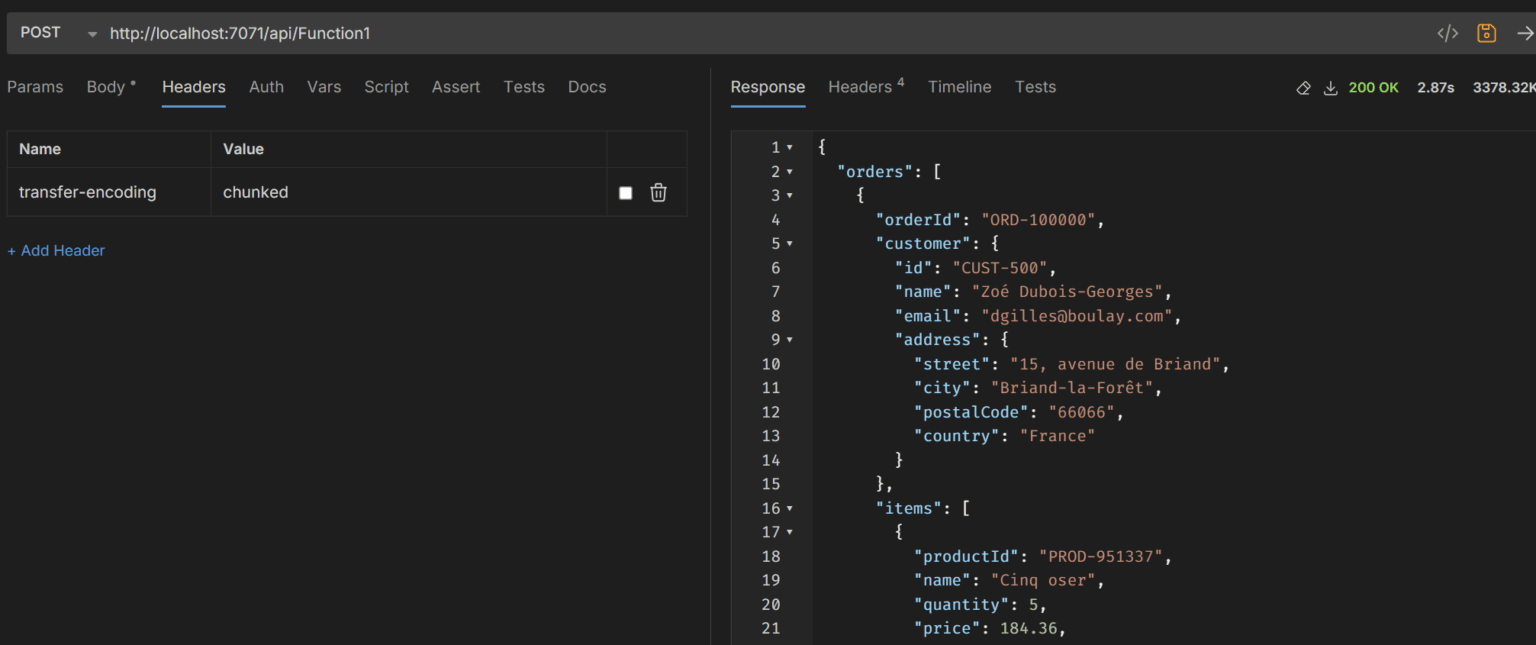Click the 200 OK status indicator
Screen dimensions: 1536x645
[1373, 88]
